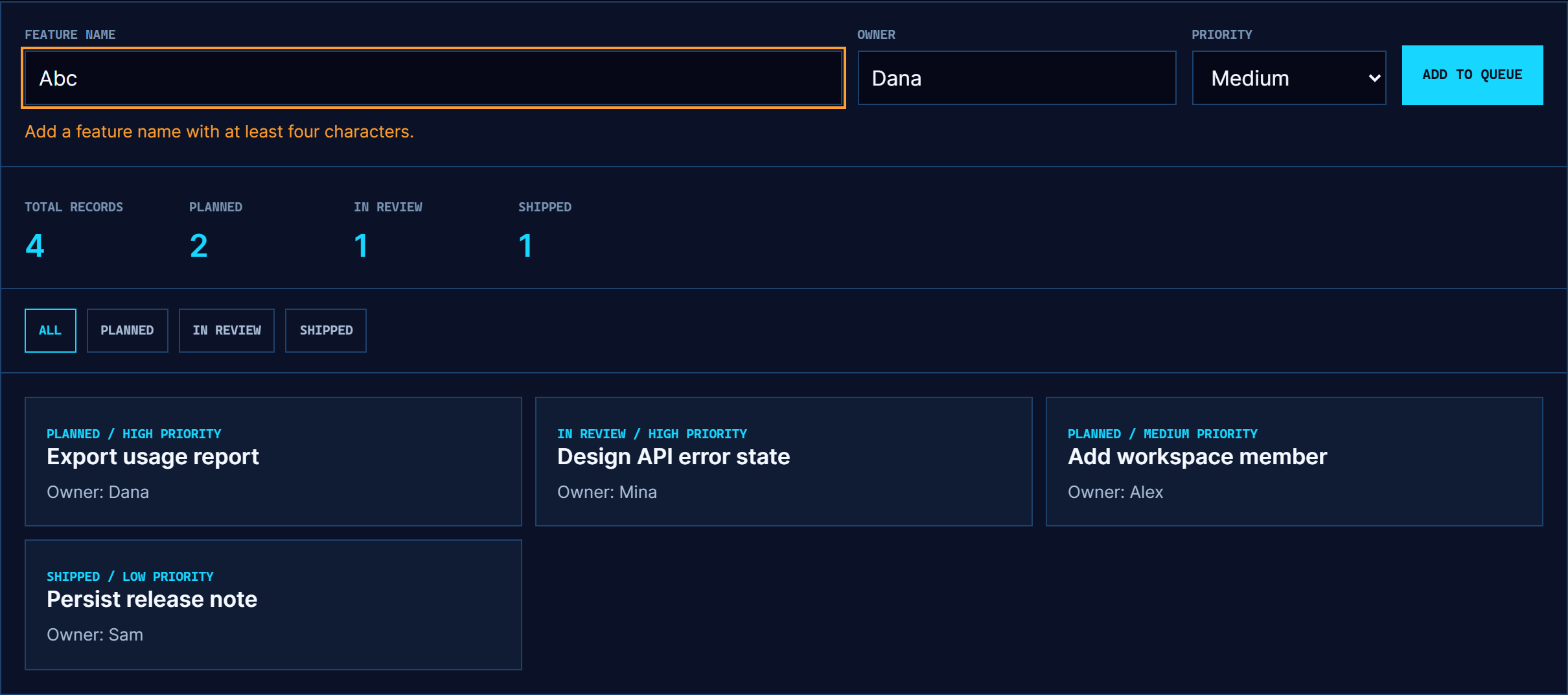The image size is (1568, 695).
Task: Click the Shipped stat value 1
Action: (x=525, y=246)
